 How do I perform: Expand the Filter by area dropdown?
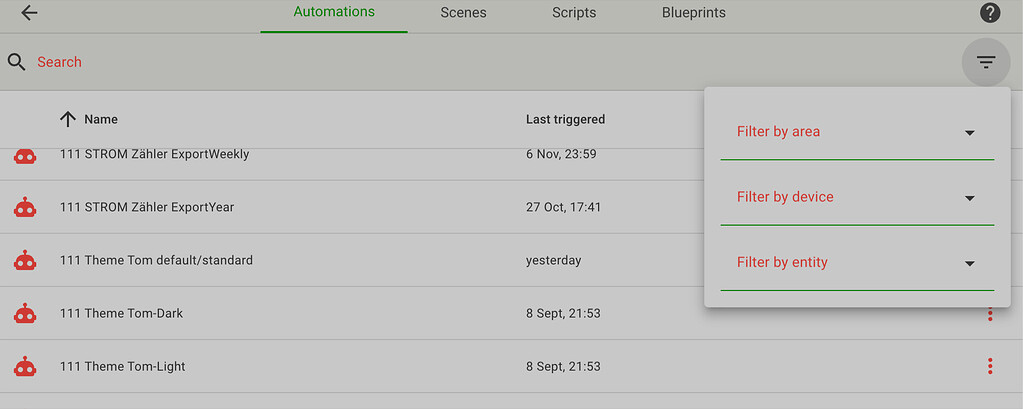[857, 132]
